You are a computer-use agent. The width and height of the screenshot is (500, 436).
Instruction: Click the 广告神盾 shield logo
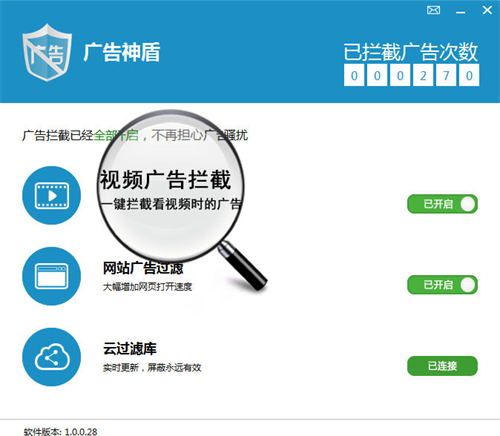tap(47, 52)
